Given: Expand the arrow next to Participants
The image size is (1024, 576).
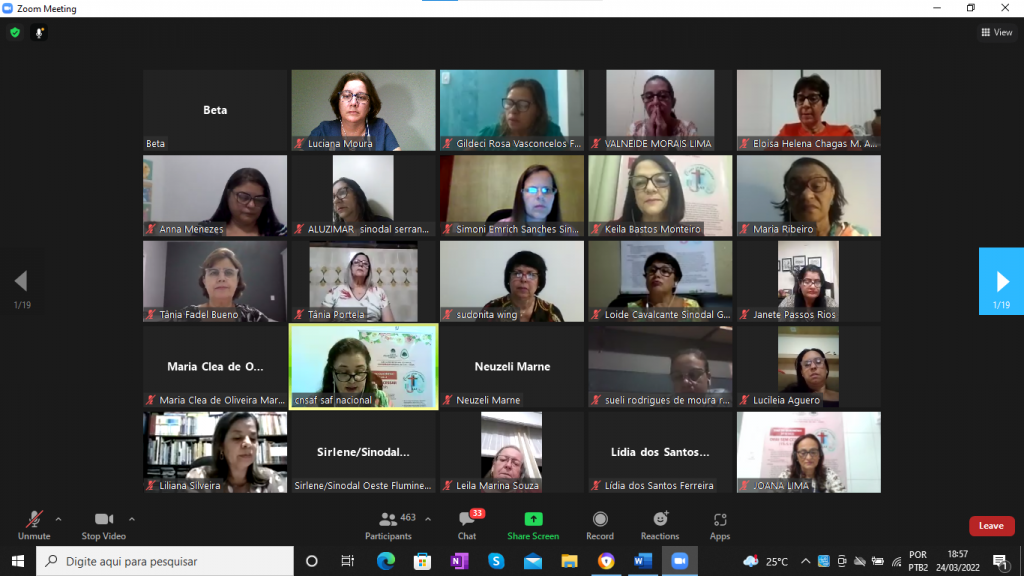Looking at the screenshot, I should (x=428, y=519).
